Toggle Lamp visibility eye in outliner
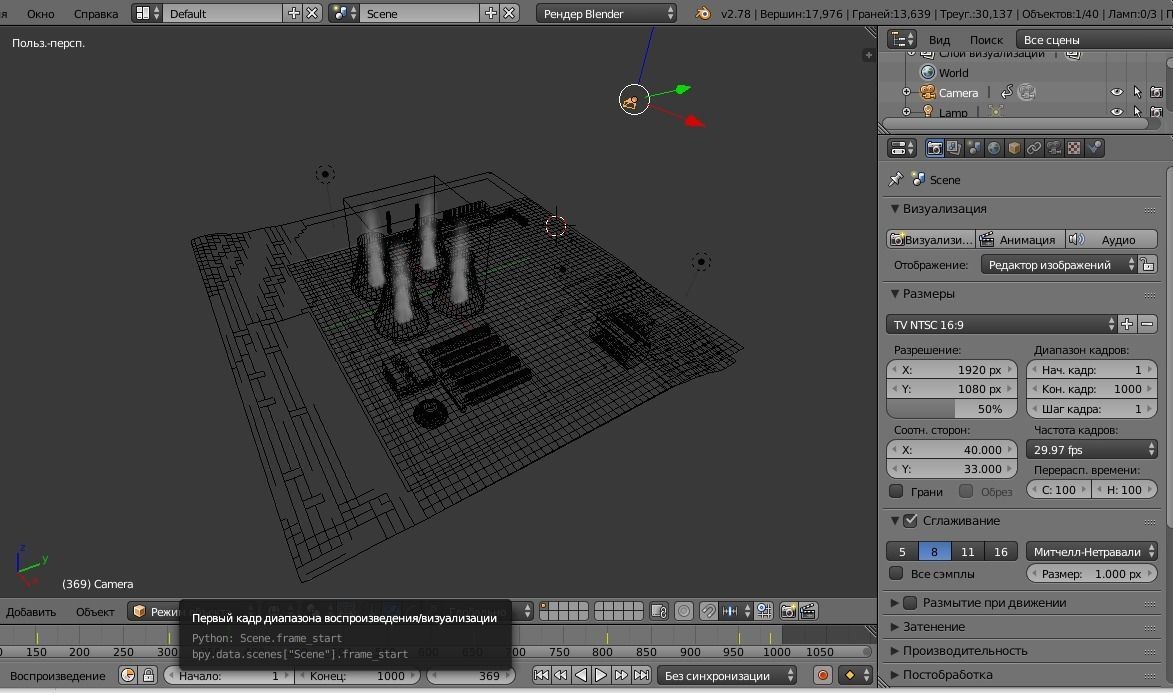The width and height of the screenshot is (1173, 693). (x=1117, y=112)
